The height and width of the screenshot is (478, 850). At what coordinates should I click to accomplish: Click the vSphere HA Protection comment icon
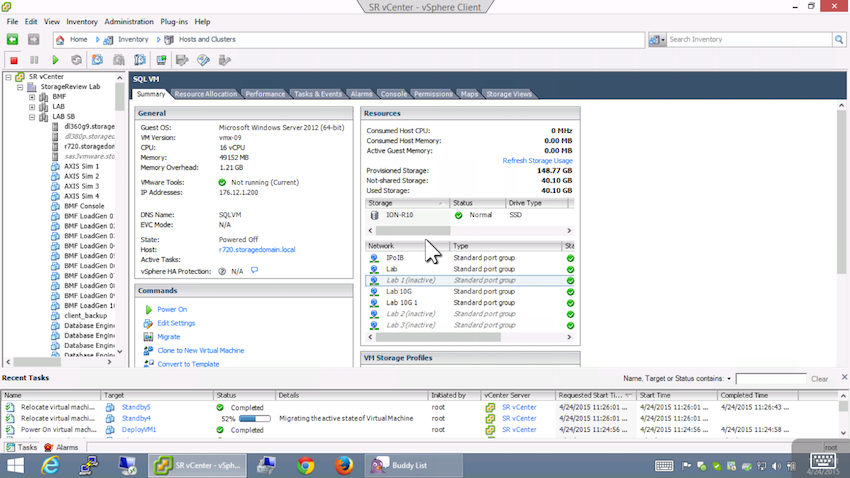click(254, 270)
